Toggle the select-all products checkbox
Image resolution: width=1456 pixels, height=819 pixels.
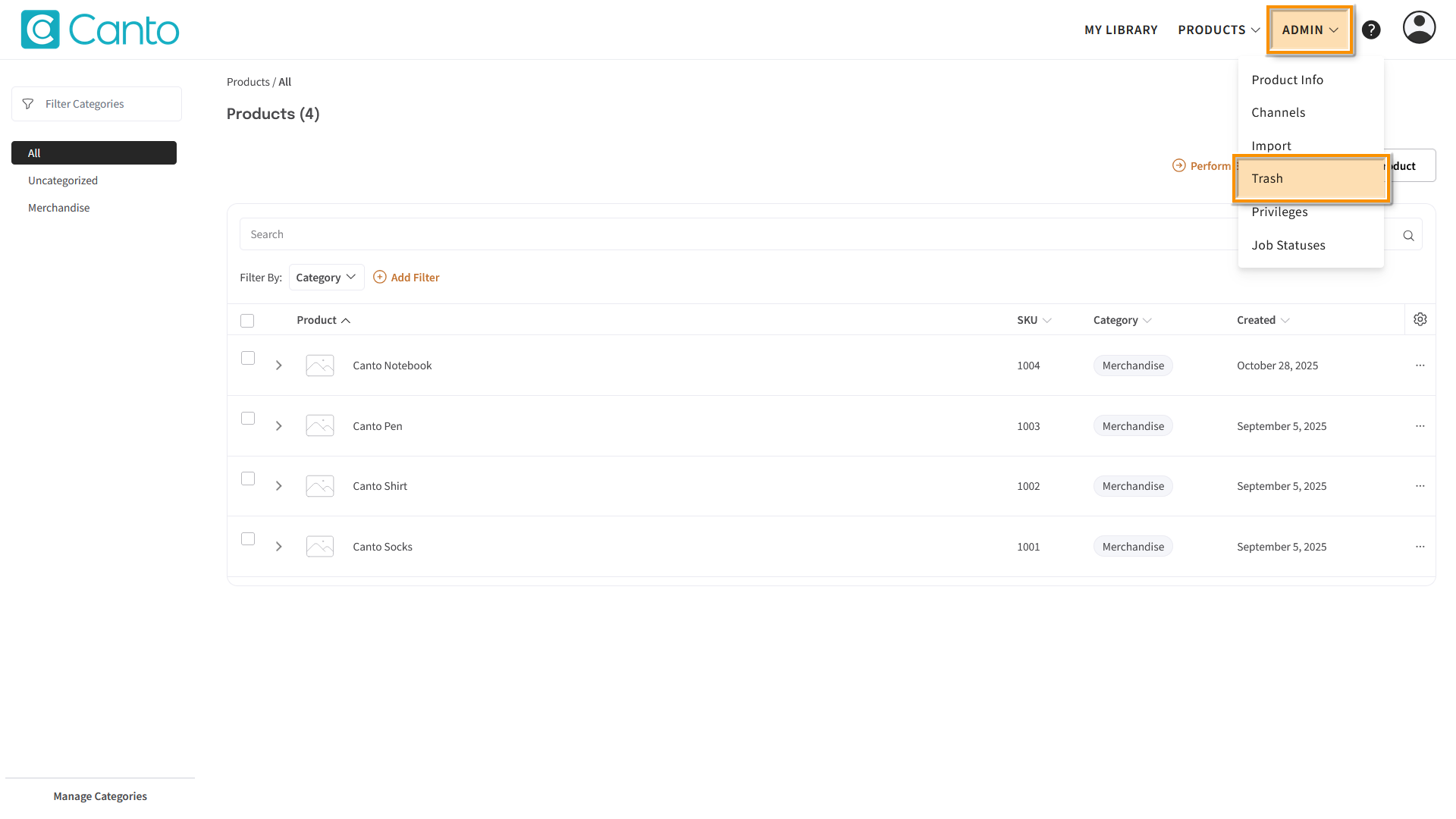coord(247,321)
